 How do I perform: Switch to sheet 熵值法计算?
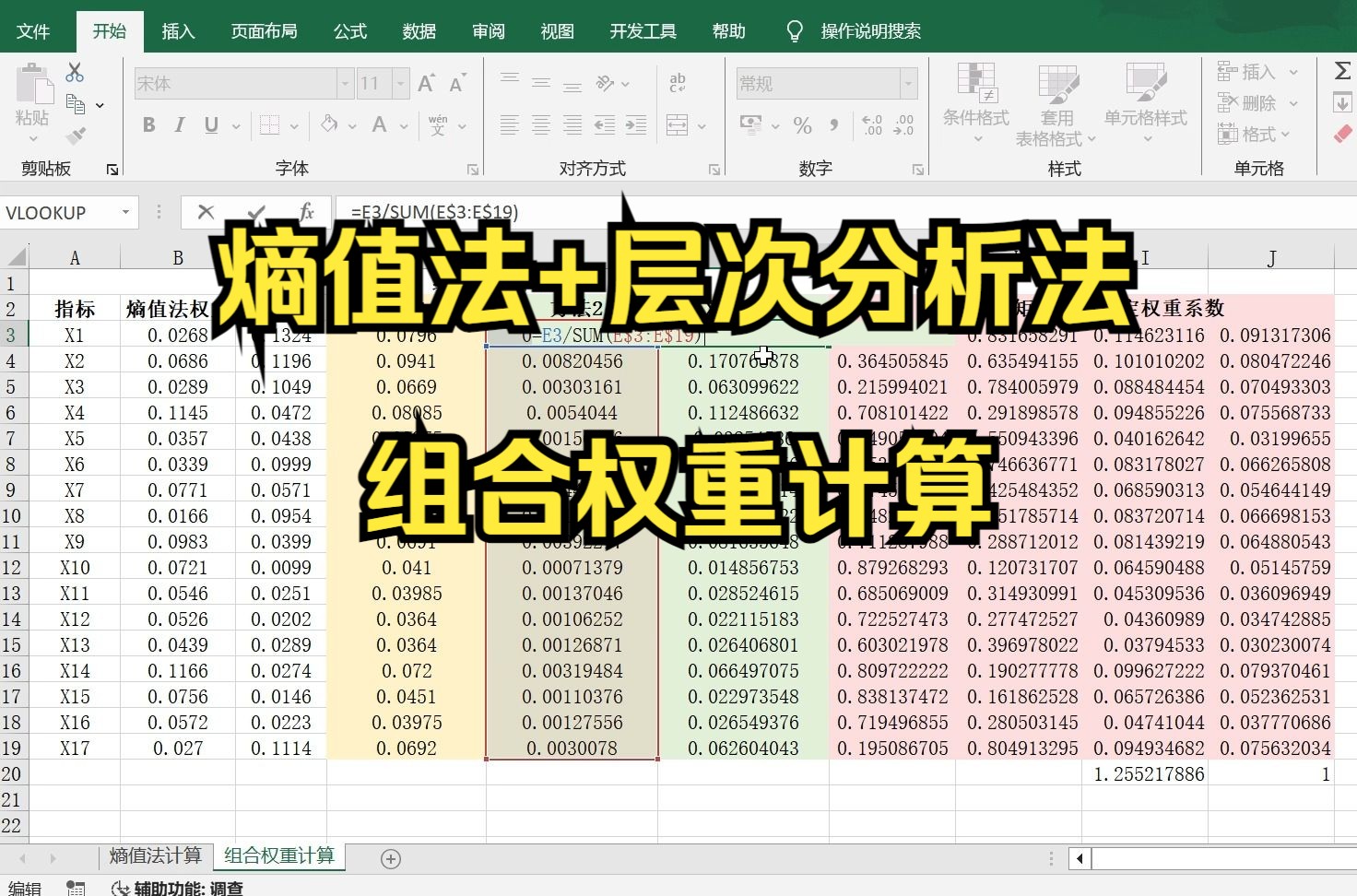pyautogui.click(x=155, y=856)
